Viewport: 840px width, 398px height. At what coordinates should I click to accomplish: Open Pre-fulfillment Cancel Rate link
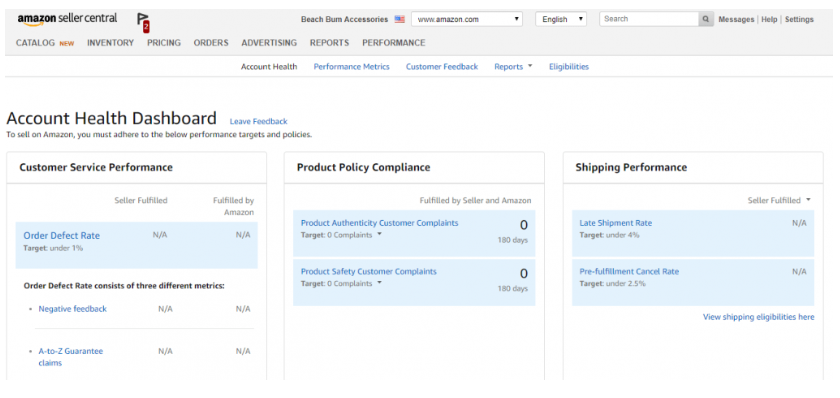click(x=629, y=272)
